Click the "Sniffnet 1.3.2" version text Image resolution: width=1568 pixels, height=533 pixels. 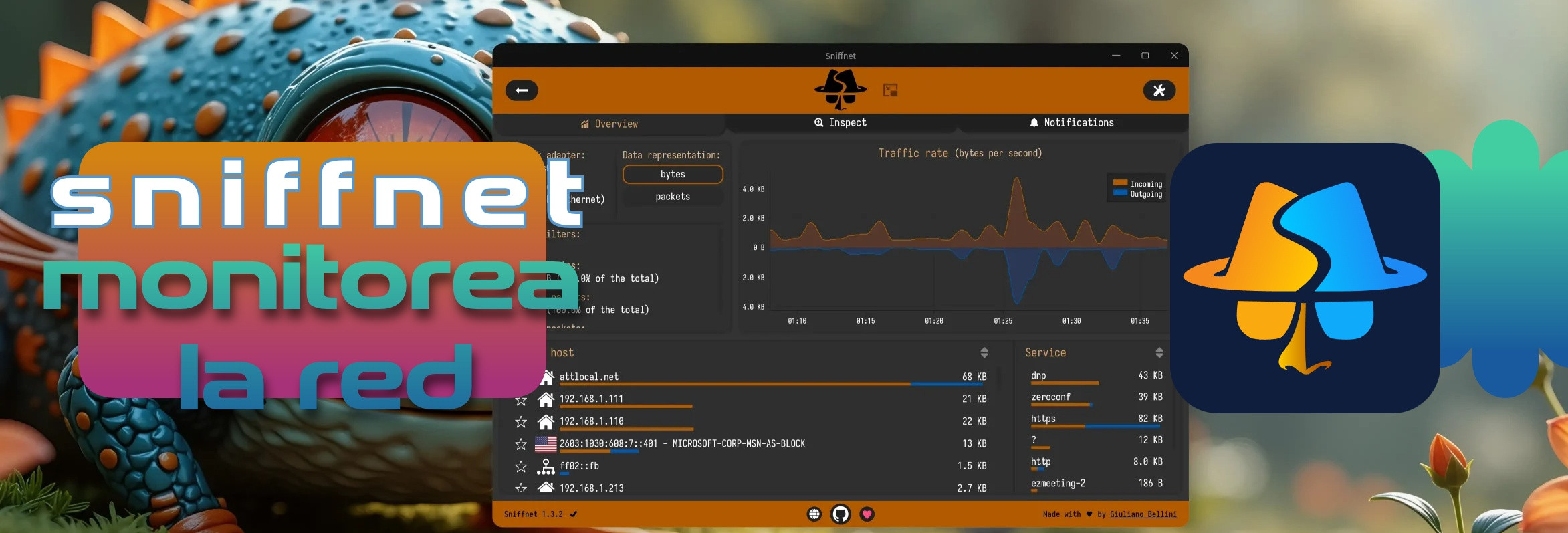533,514
